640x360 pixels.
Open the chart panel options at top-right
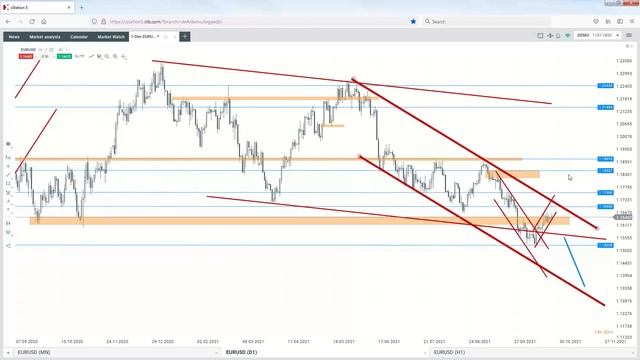click(x=628, y=47)
